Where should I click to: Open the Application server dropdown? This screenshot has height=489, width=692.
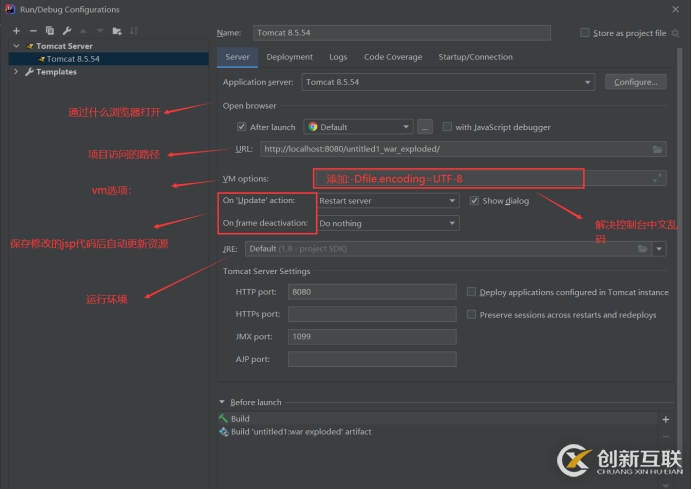447,82
